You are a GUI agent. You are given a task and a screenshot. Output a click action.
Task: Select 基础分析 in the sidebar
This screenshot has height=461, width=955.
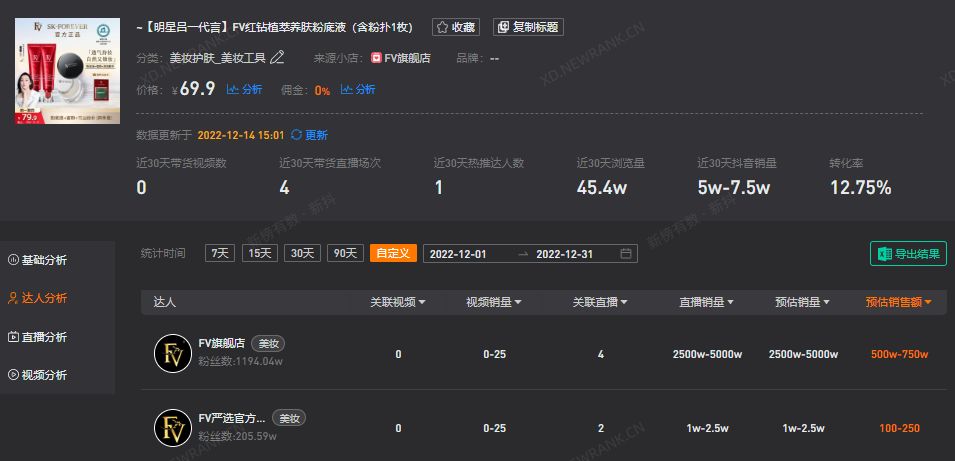[x=37, y=260]
